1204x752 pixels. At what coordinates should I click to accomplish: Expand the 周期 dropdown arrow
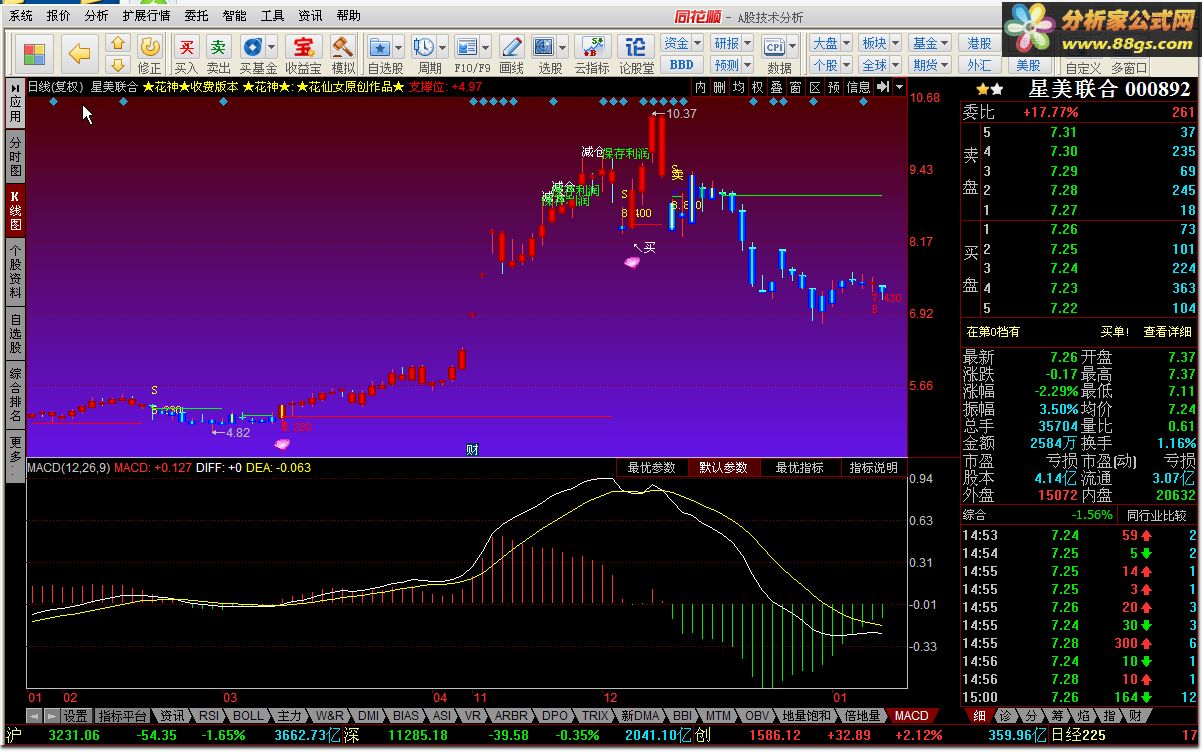[x=442, y=47]
